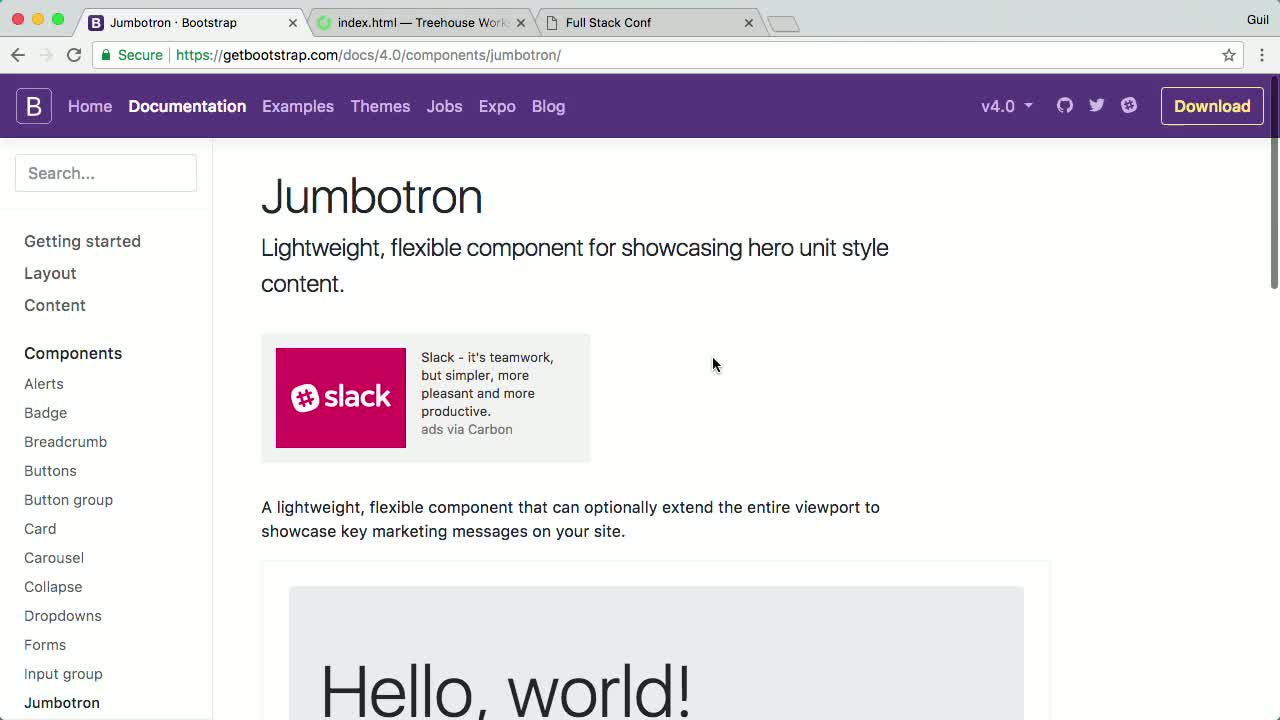Click the Bootstrap B logo icon
The image size is (1280, 720).
pyautogui.click(x=33, y=106)
